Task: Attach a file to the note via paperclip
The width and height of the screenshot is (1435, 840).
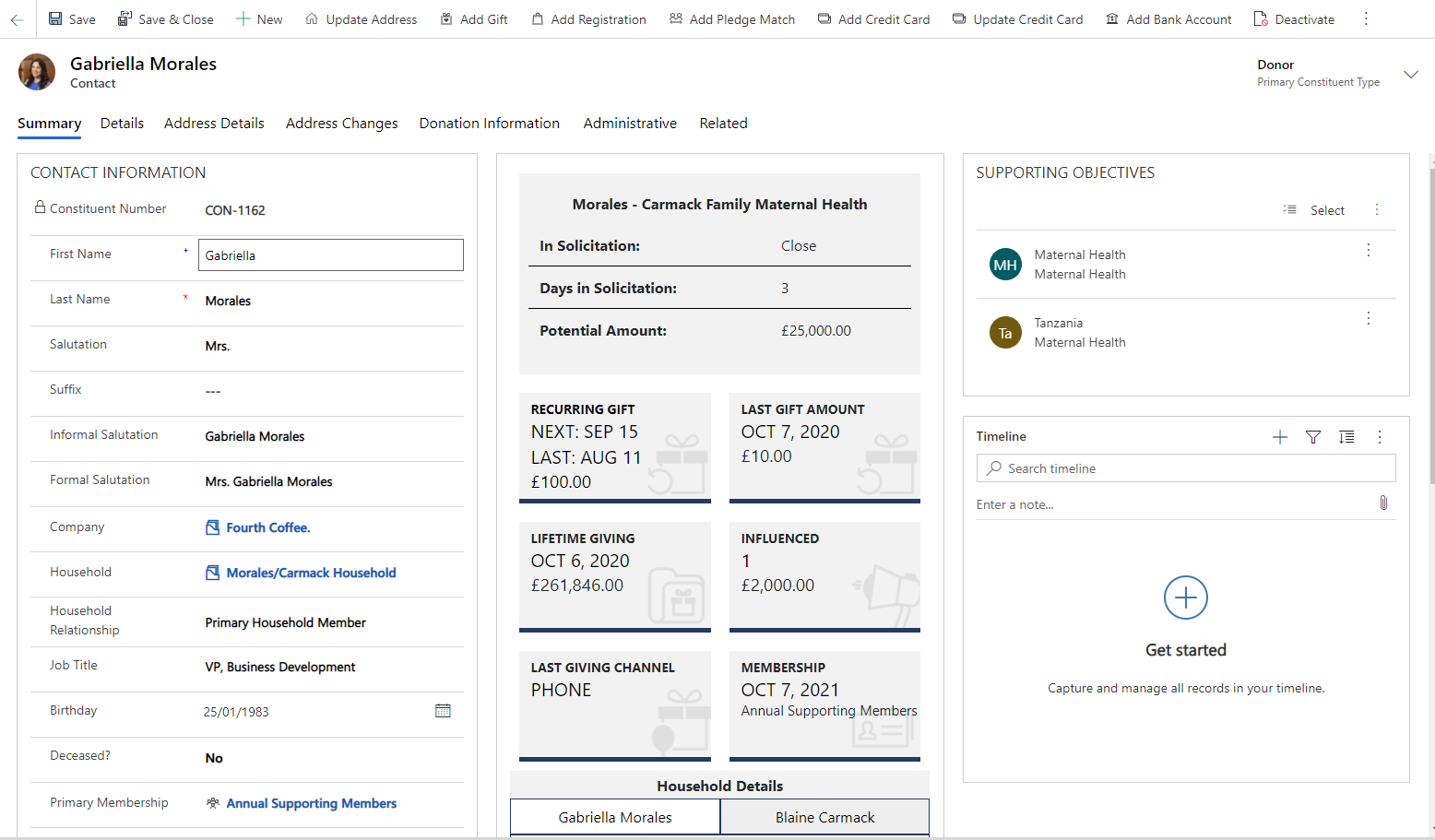Action: click(1383, 503)
